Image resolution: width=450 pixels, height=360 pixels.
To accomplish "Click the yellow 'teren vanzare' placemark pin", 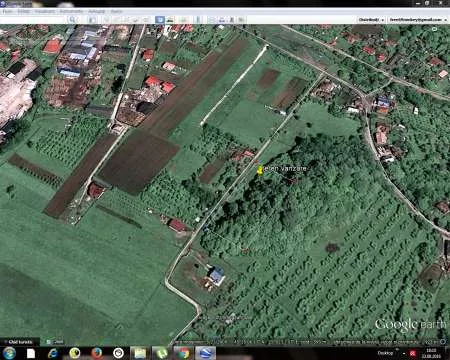I will click(260, 170).
